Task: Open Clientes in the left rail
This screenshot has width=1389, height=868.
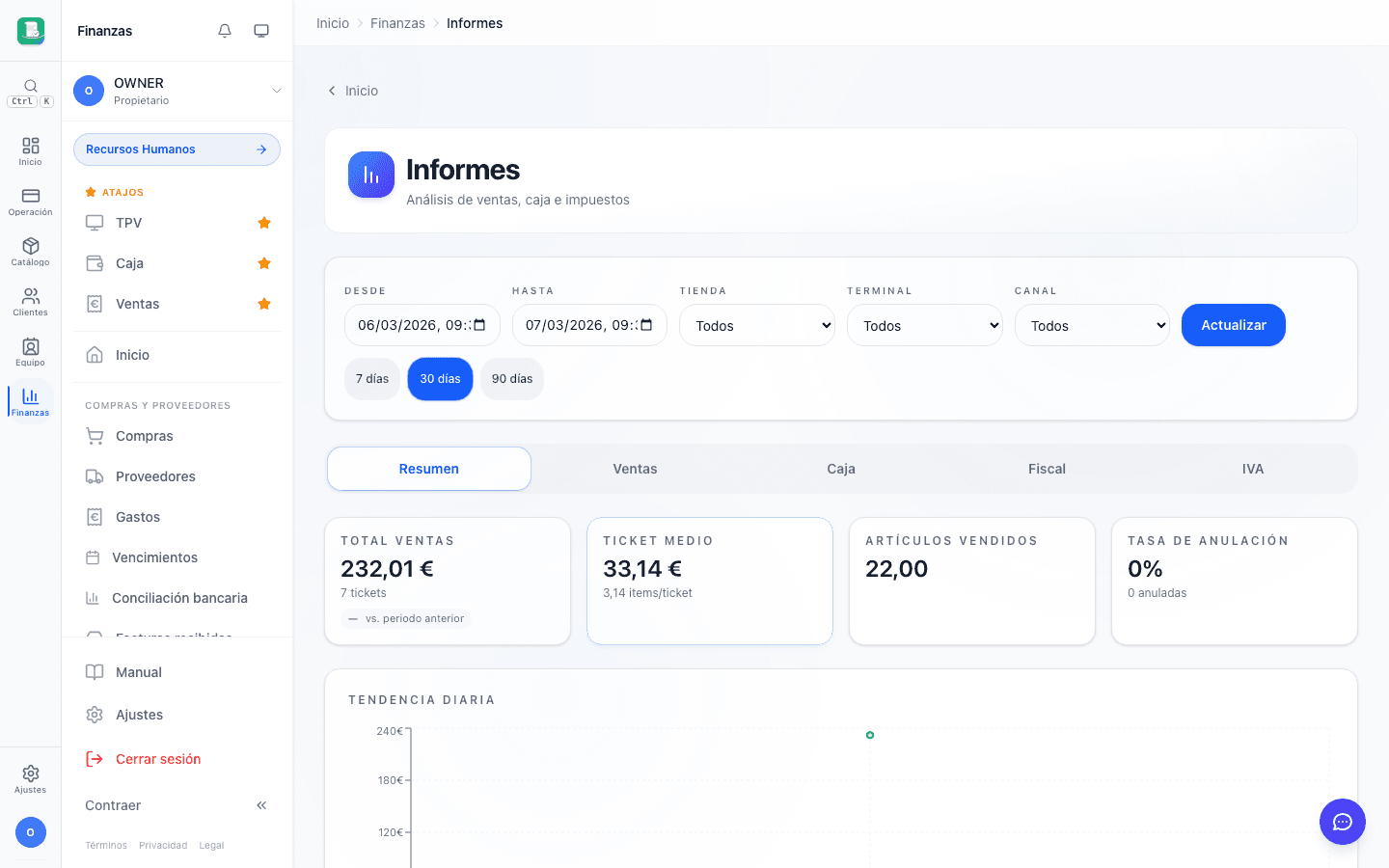Action: click(31, 301)
